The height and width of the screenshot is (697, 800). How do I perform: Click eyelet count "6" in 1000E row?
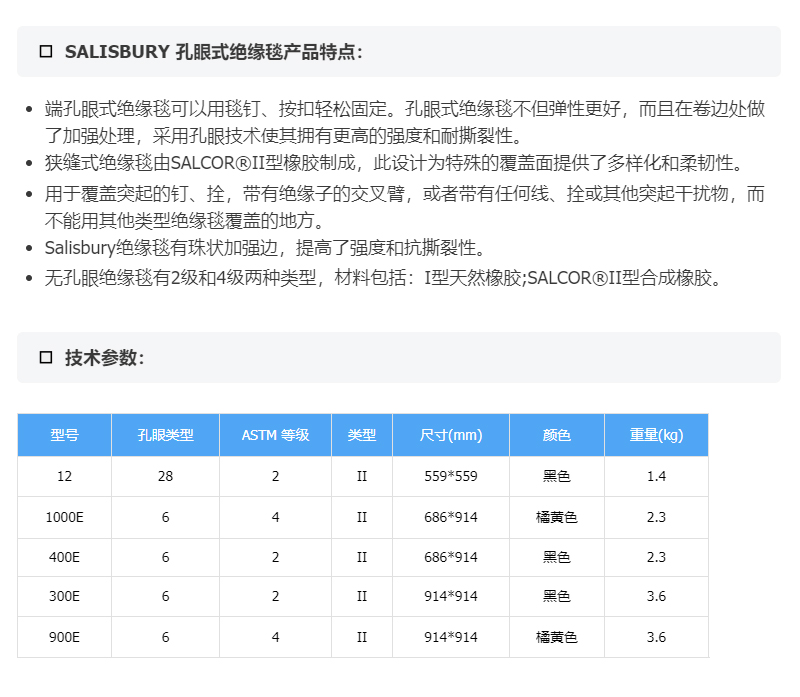[x=165, y=517]
